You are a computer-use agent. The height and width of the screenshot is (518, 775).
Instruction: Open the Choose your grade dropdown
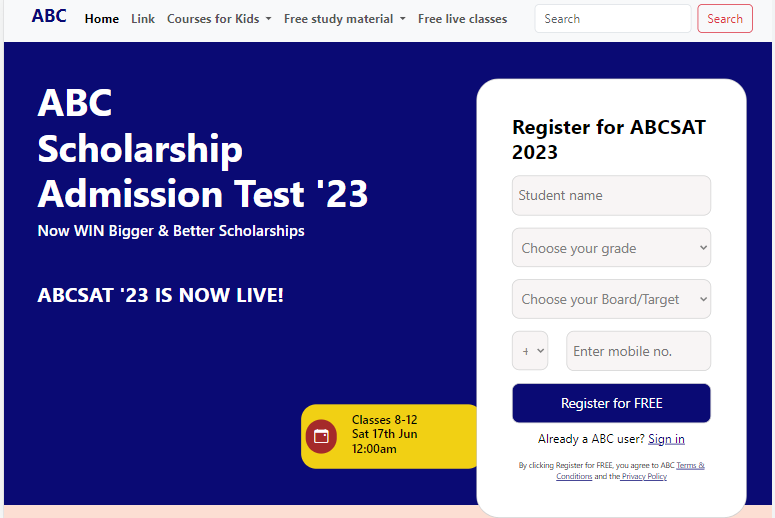[x=611, y=248]
